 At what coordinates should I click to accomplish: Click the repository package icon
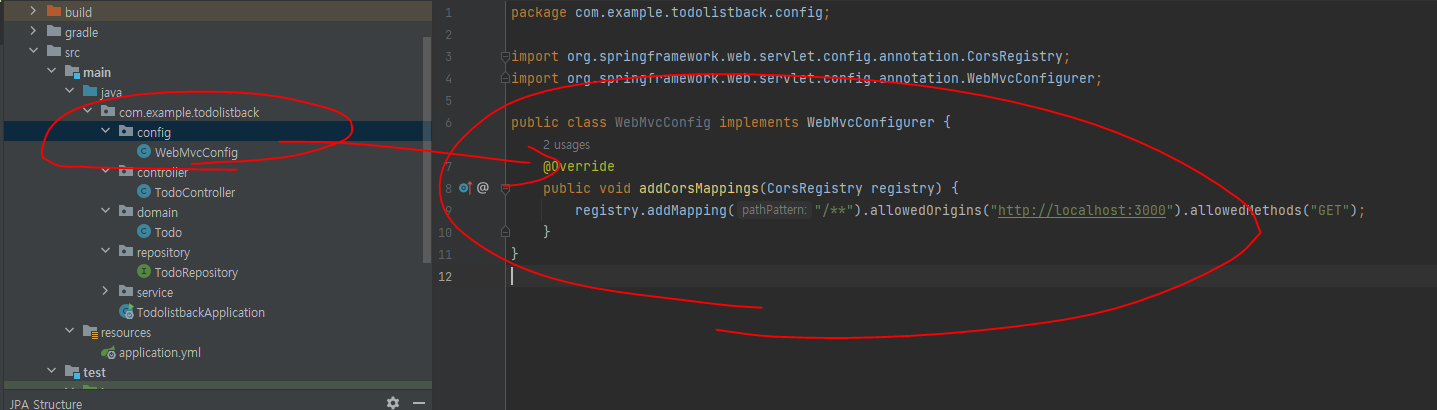pos(125,252)
